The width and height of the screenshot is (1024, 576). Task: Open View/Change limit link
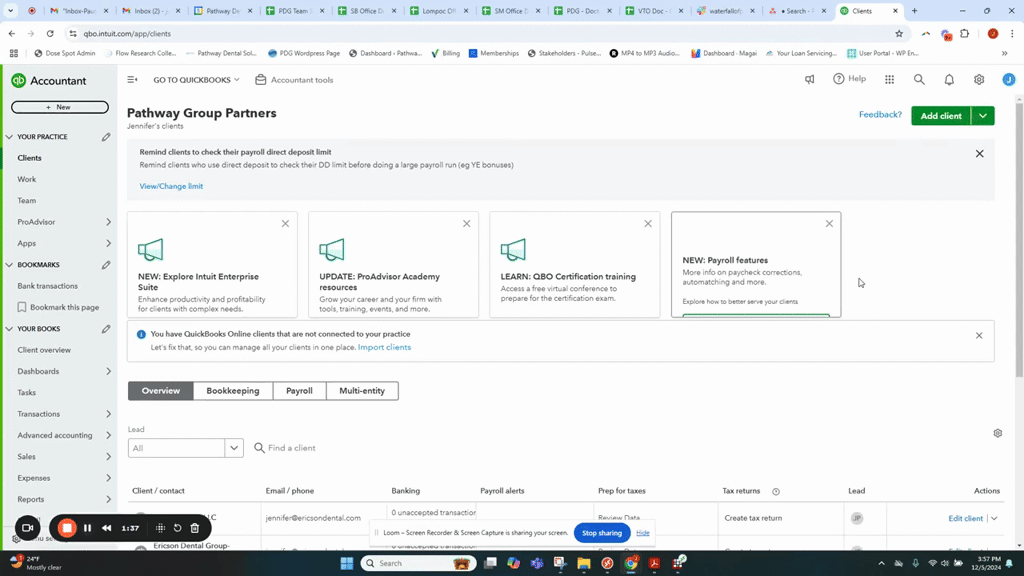tap(171, 186)
